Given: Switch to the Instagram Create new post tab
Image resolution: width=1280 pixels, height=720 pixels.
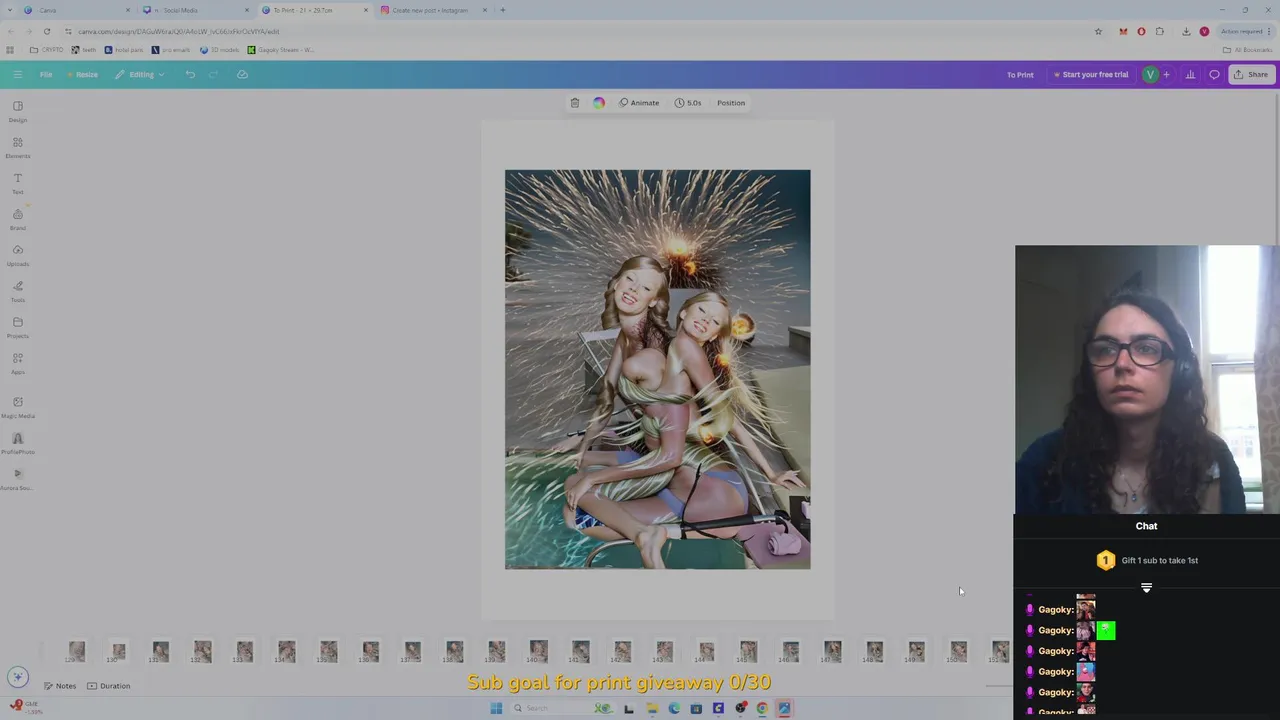Looking at the screenshot, I should point(433,10).
